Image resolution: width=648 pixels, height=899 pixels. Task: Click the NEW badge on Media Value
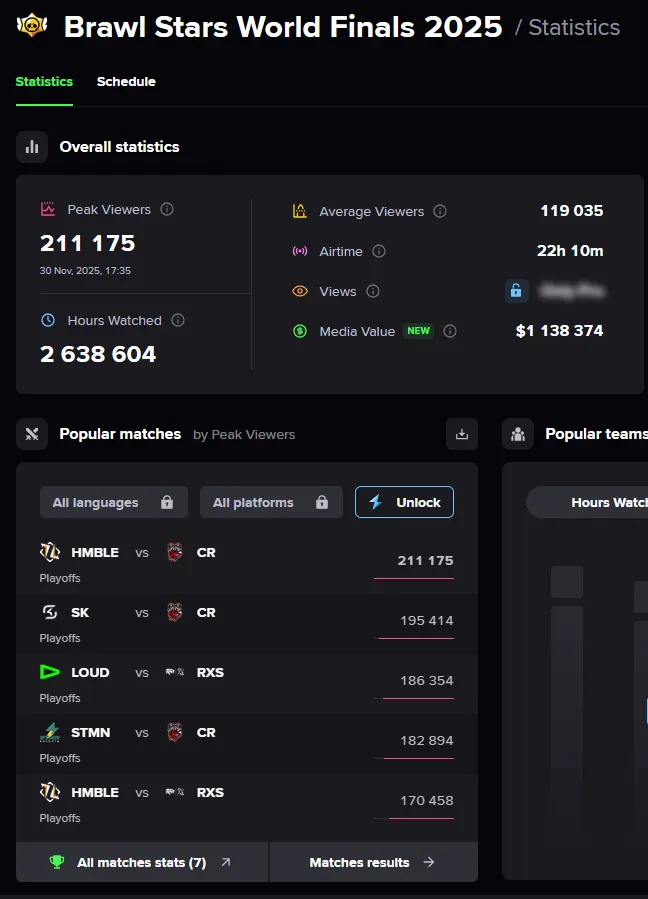click(419, 330)
